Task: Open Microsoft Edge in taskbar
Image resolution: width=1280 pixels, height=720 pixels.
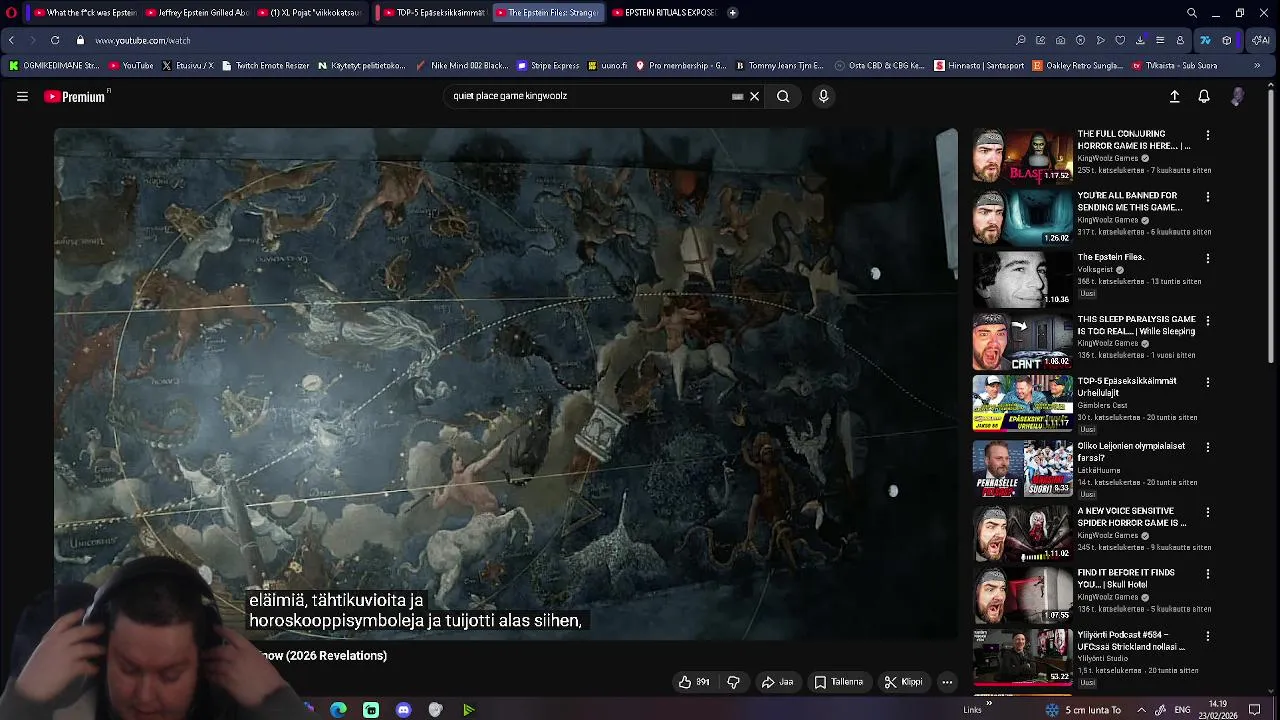Action: coord(339,710)
